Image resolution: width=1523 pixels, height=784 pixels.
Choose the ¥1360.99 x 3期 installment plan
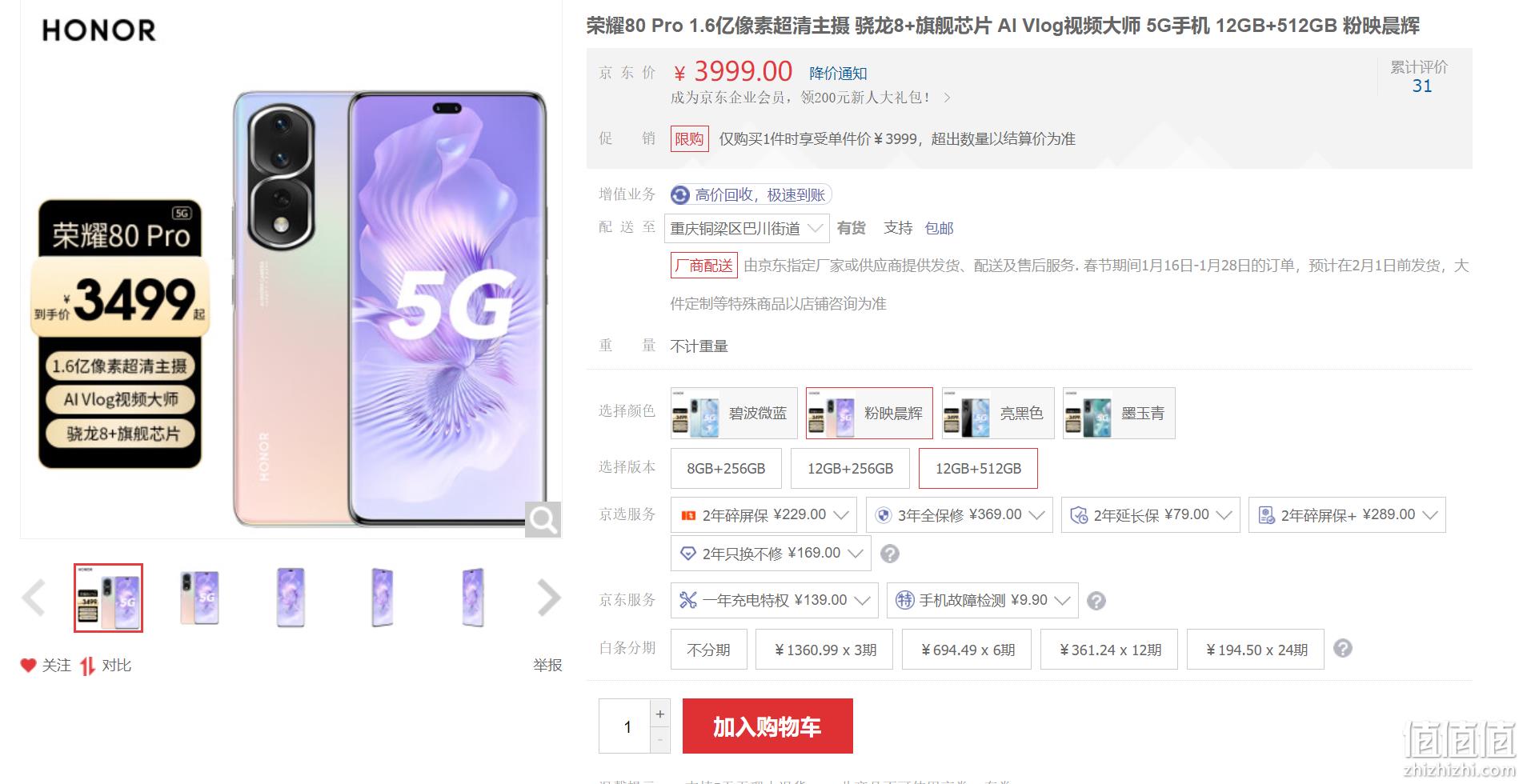(824, 650)
